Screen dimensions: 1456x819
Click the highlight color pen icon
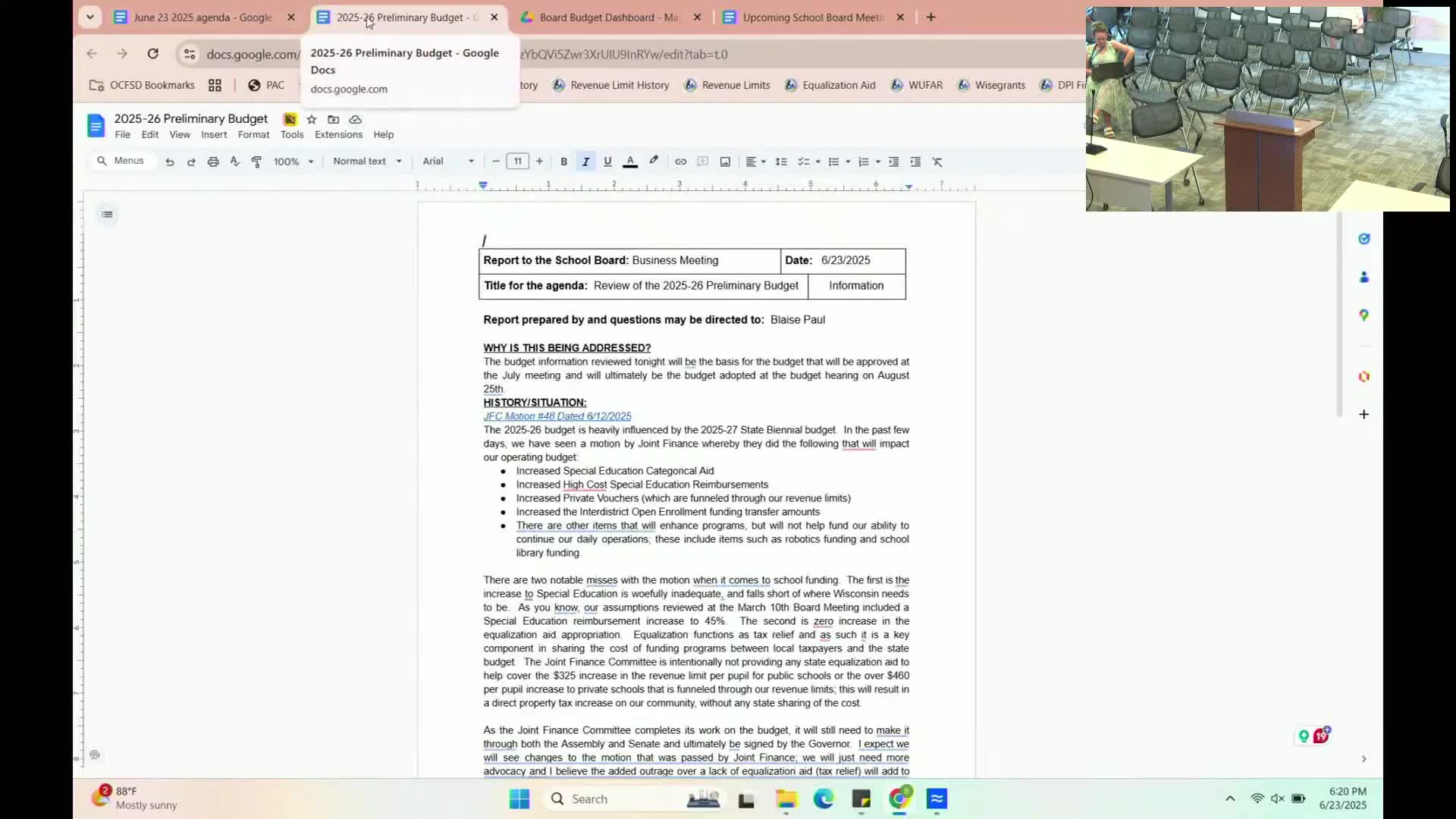(x=654, y=161)
